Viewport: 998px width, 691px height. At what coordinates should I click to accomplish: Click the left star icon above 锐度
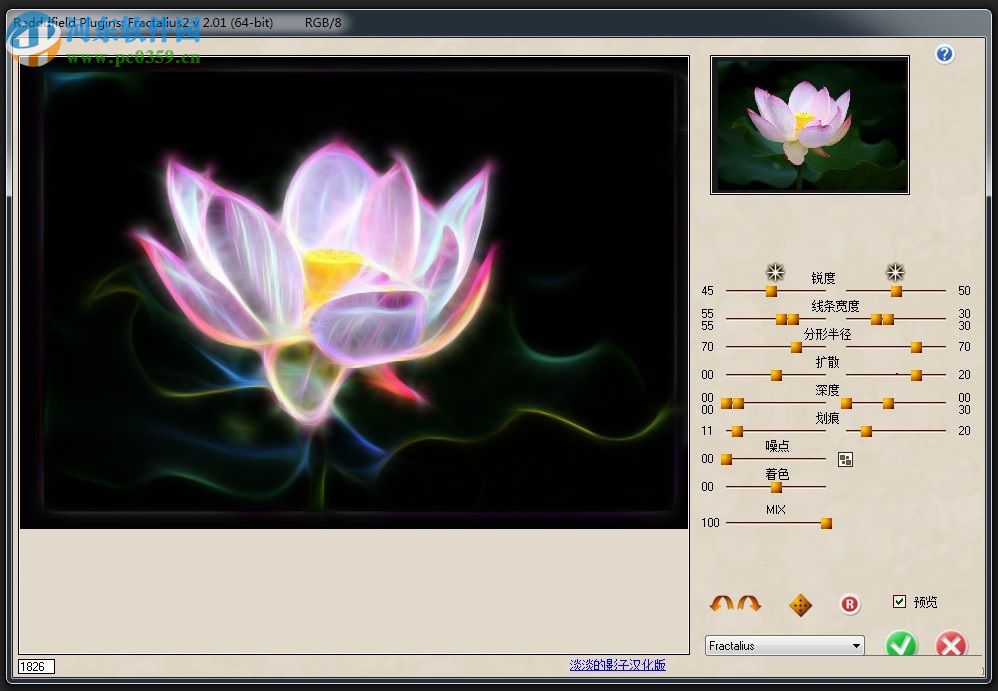tap(775, 272)
